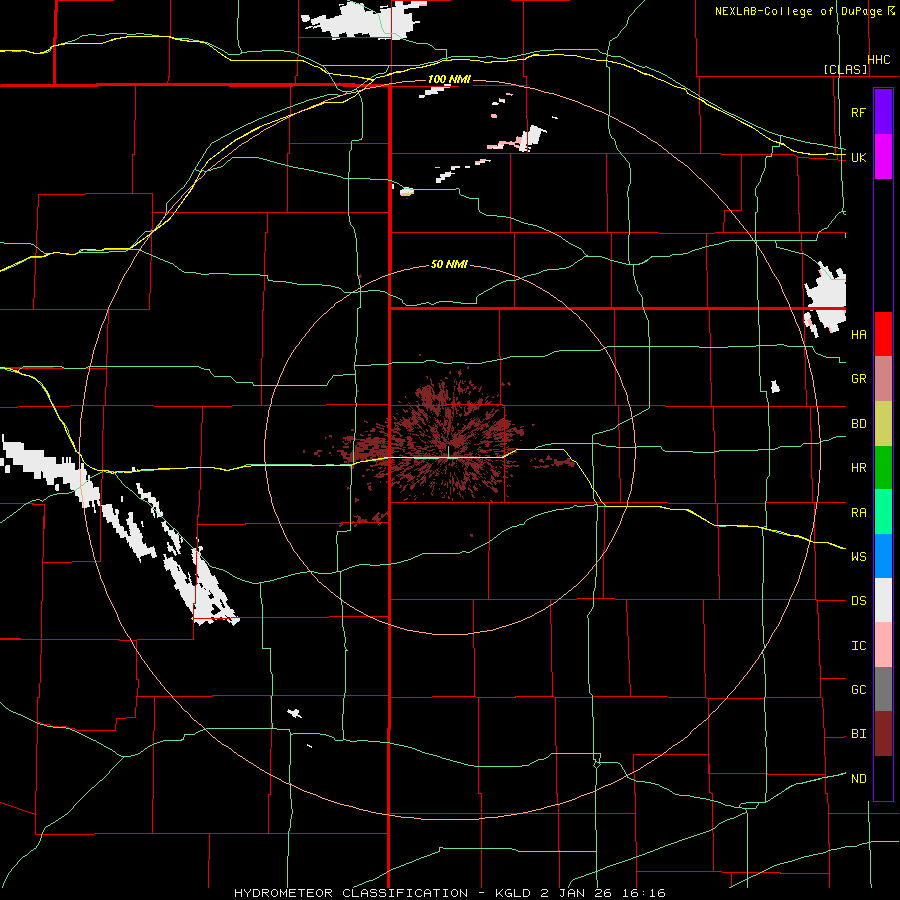Select the light pink IC legend block

[883, 645]
